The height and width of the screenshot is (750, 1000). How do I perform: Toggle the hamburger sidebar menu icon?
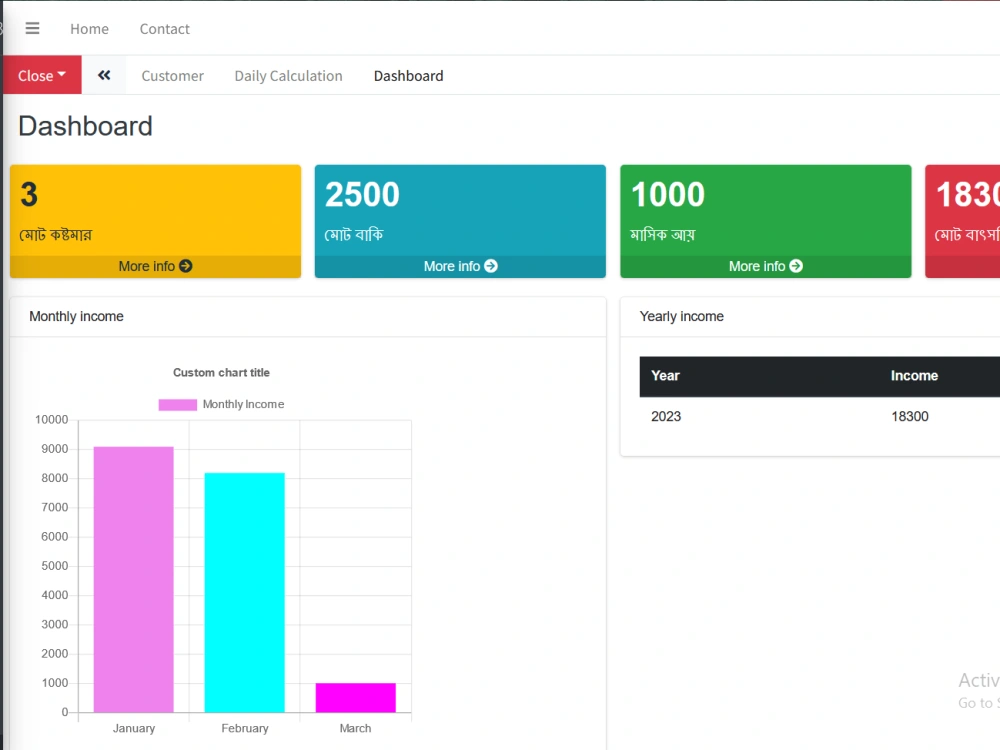click(33, 29)
